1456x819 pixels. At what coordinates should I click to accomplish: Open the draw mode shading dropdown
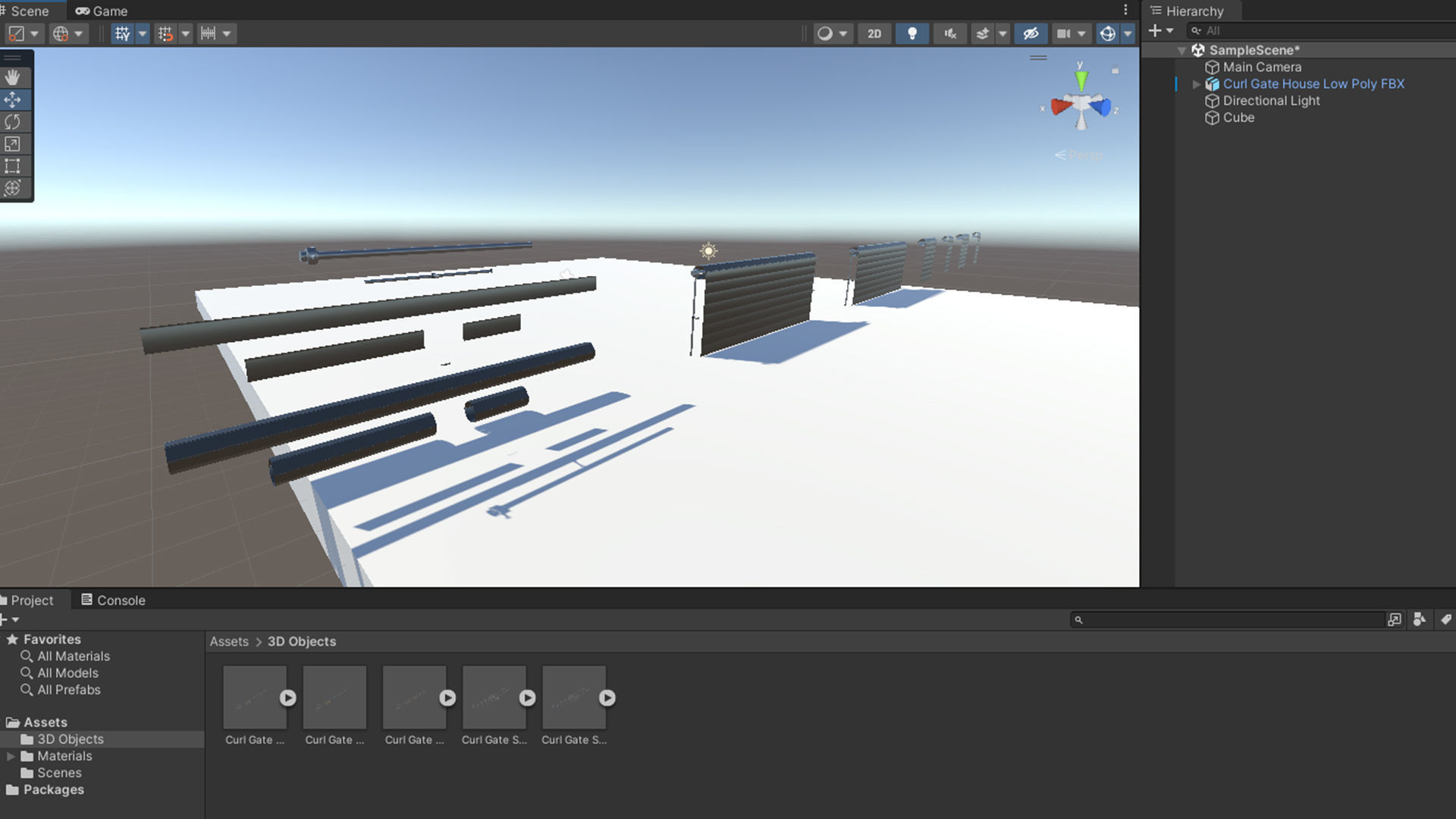[832, 33]
